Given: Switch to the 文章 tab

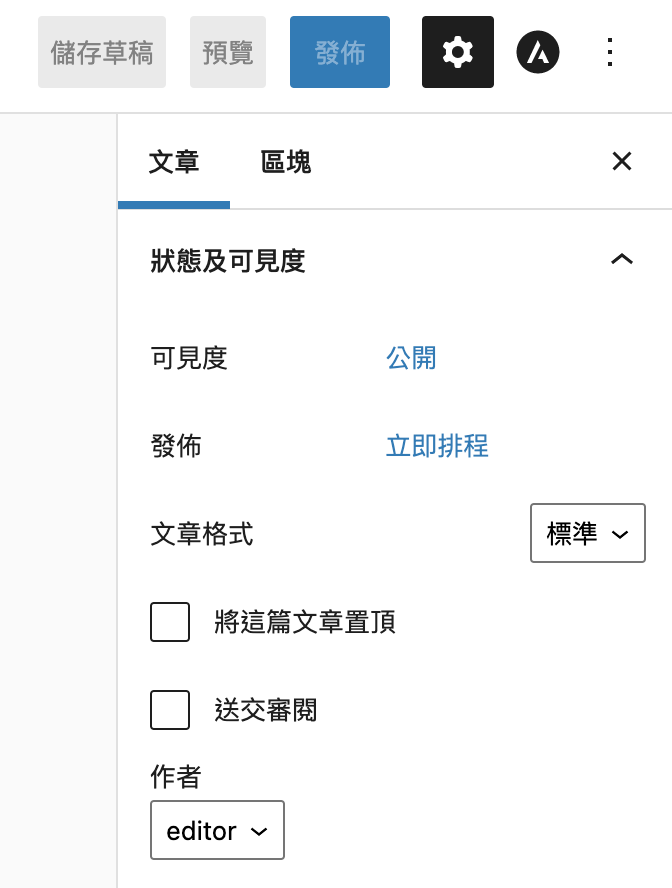Looking at the screenshot, I should pyautogui.click(x=174, y=162).
